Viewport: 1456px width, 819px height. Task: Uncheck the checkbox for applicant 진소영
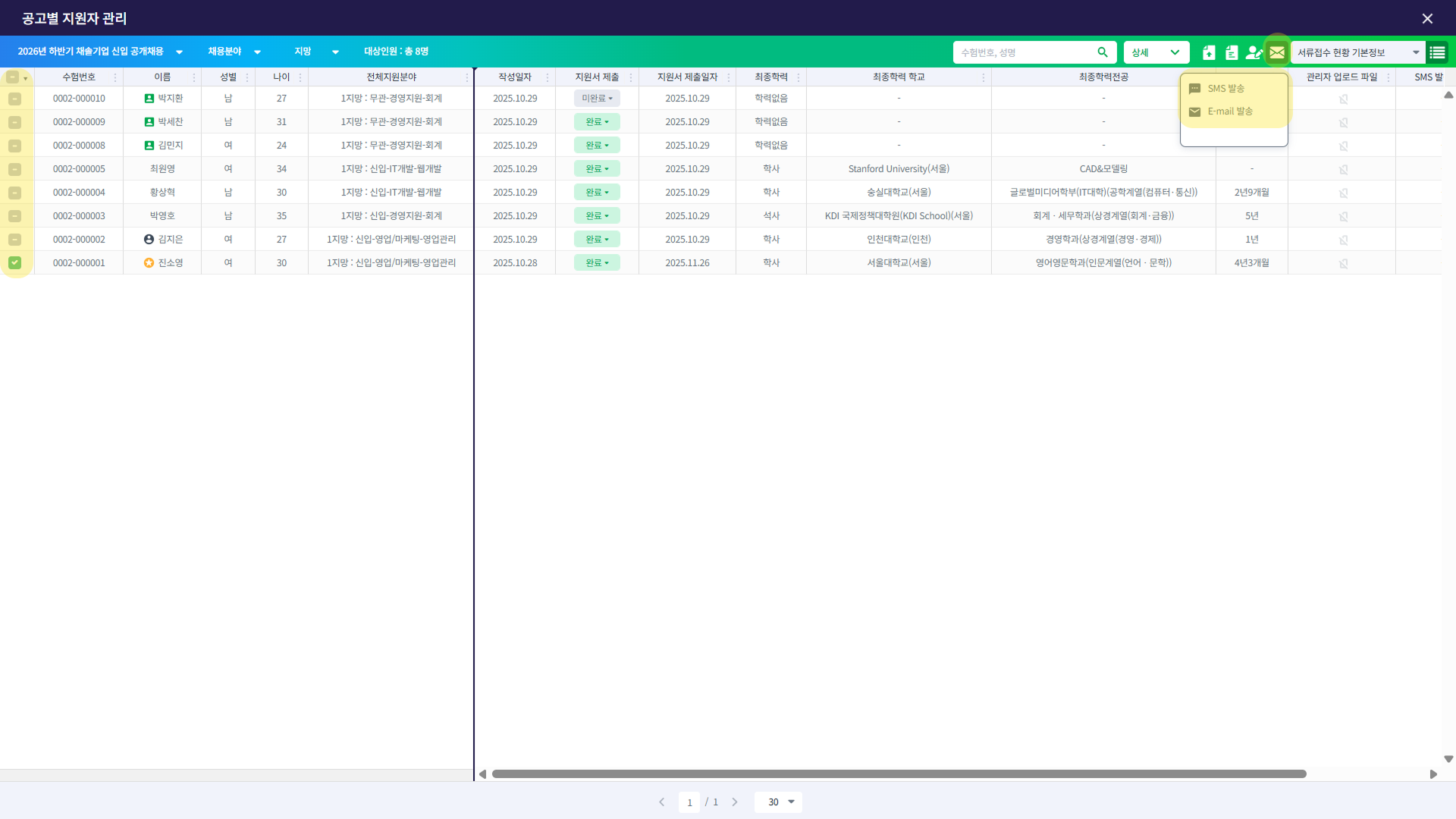click(x=14, y=262)
